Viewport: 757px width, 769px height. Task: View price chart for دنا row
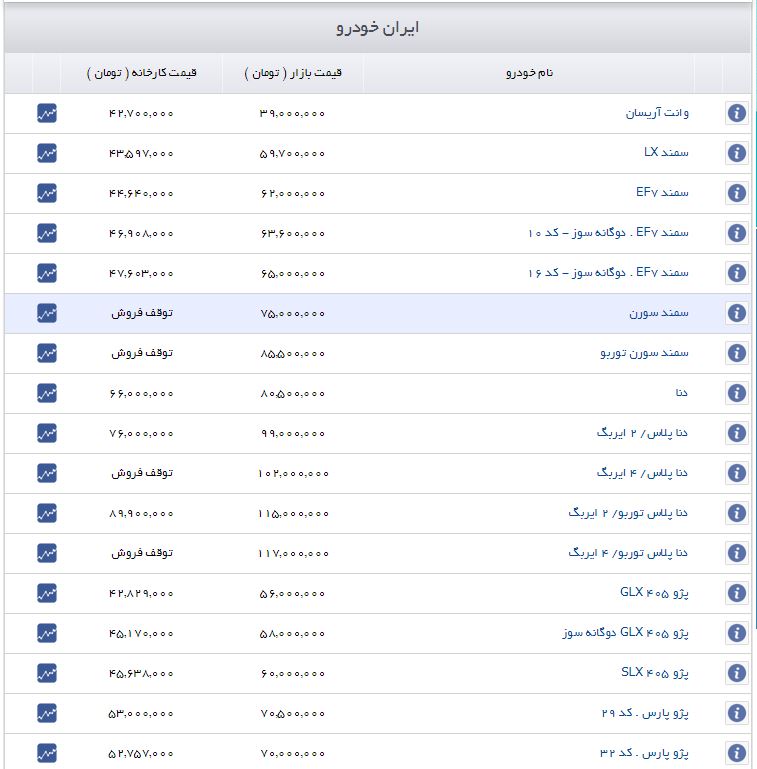[x=47, y=393]
